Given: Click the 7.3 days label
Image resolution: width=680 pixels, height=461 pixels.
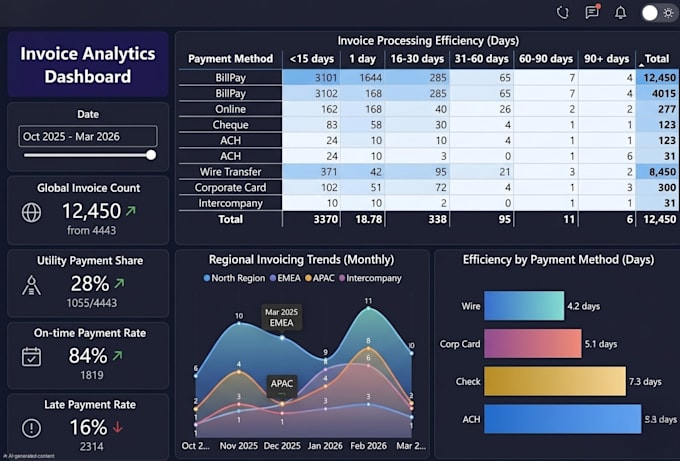Looking at the screenshot, I should (645, 382).
